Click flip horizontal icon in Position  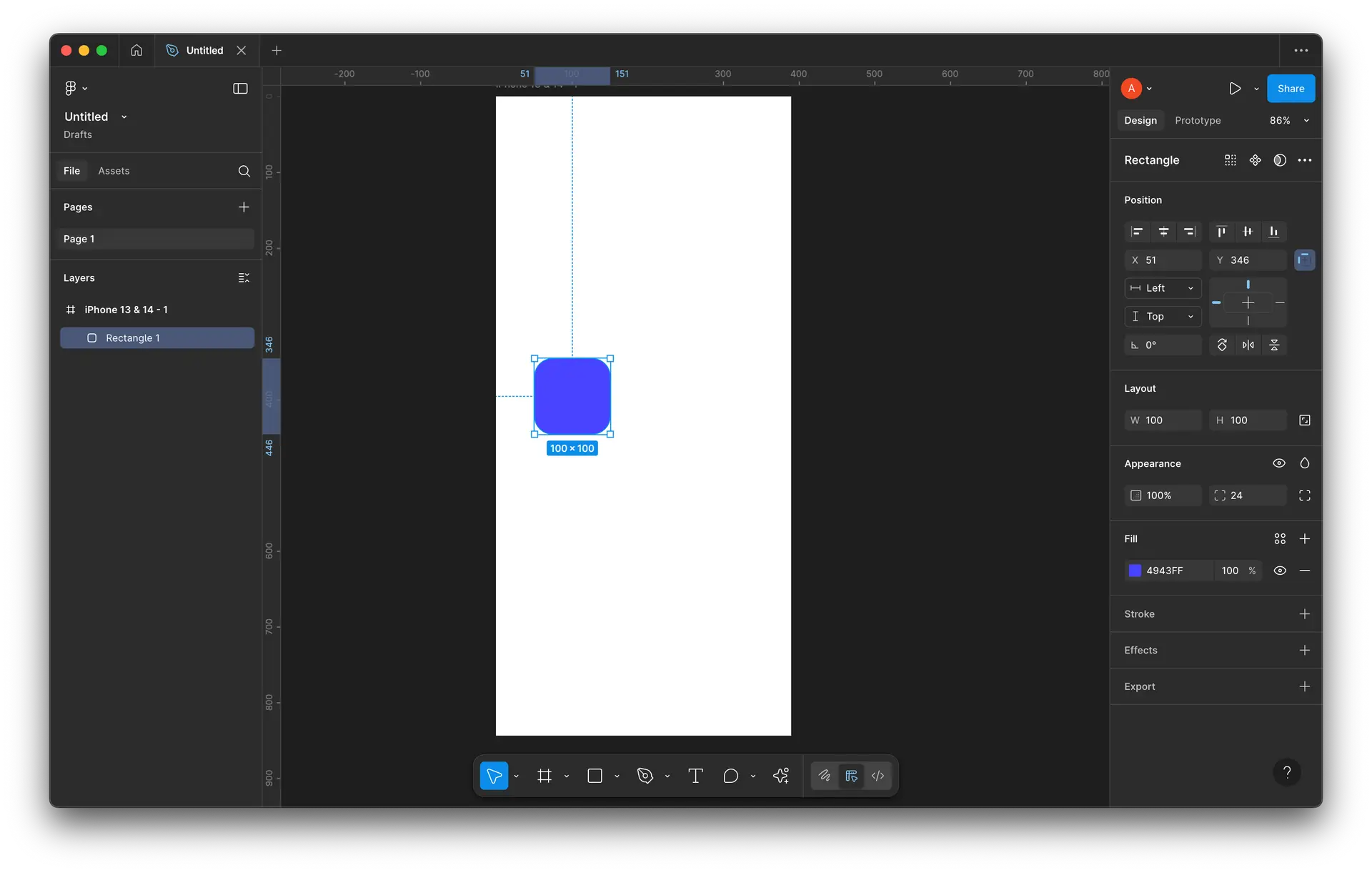pos(1248,345)
